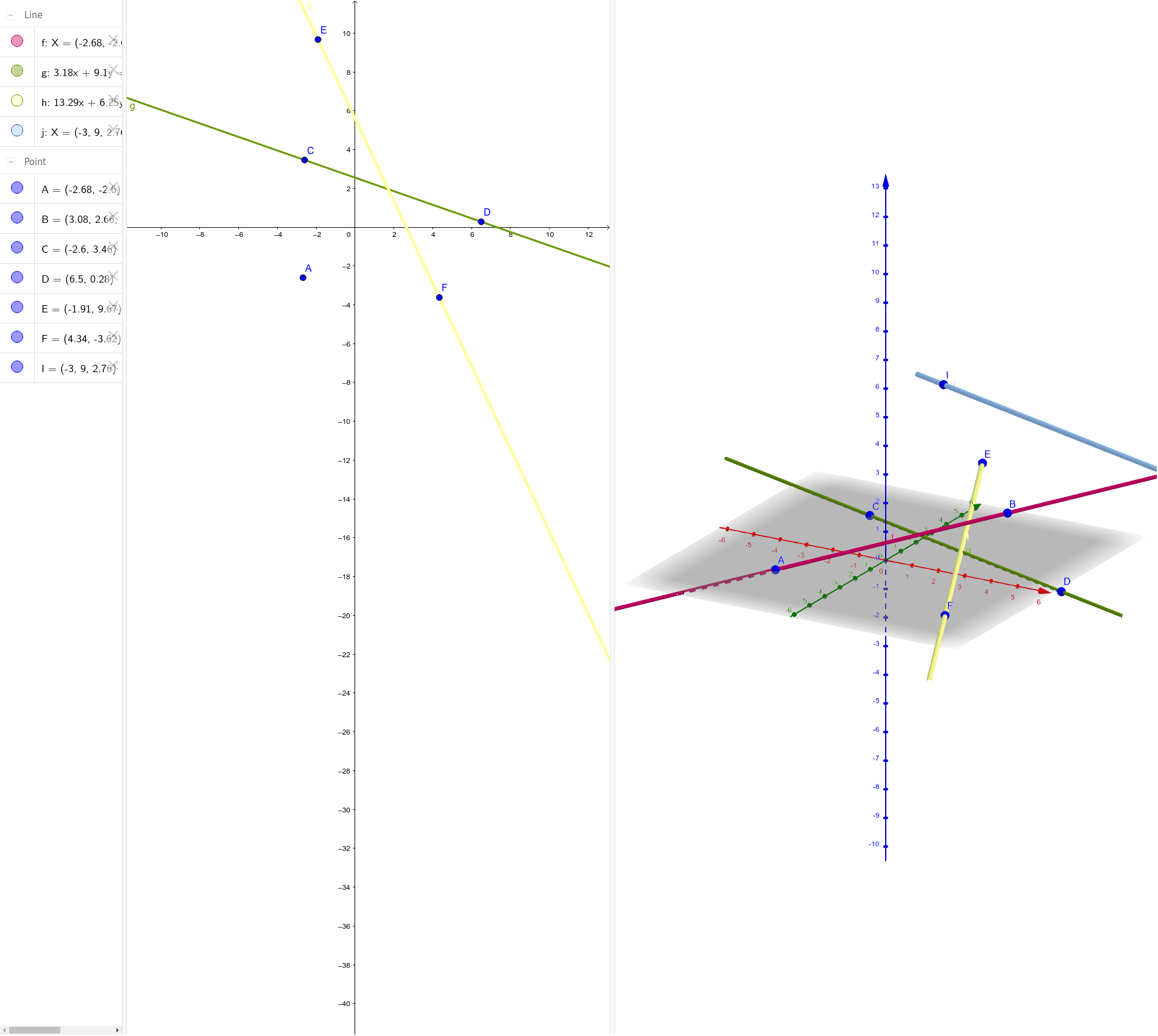
Task: Toggle visibility of point B
Action: [x=17, y=217]
